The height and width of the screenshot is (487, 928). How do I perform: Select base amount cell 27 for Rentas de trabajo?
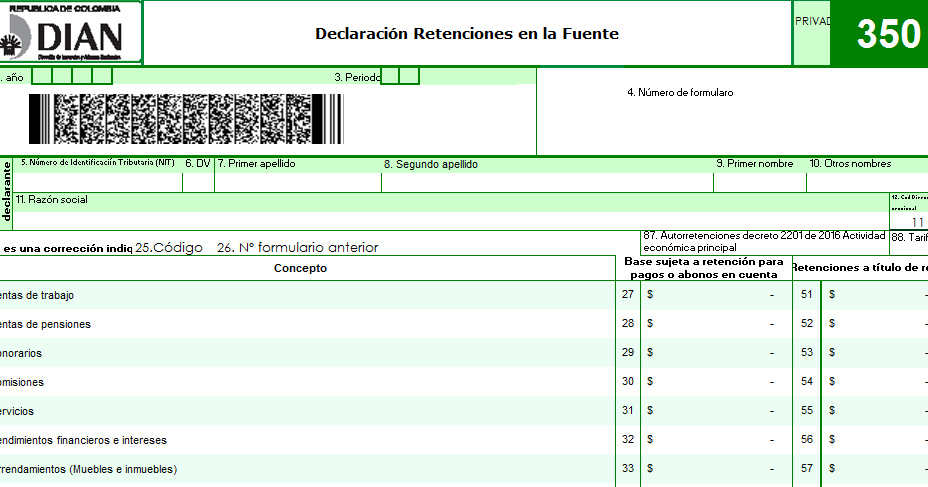tap(717, 295)
